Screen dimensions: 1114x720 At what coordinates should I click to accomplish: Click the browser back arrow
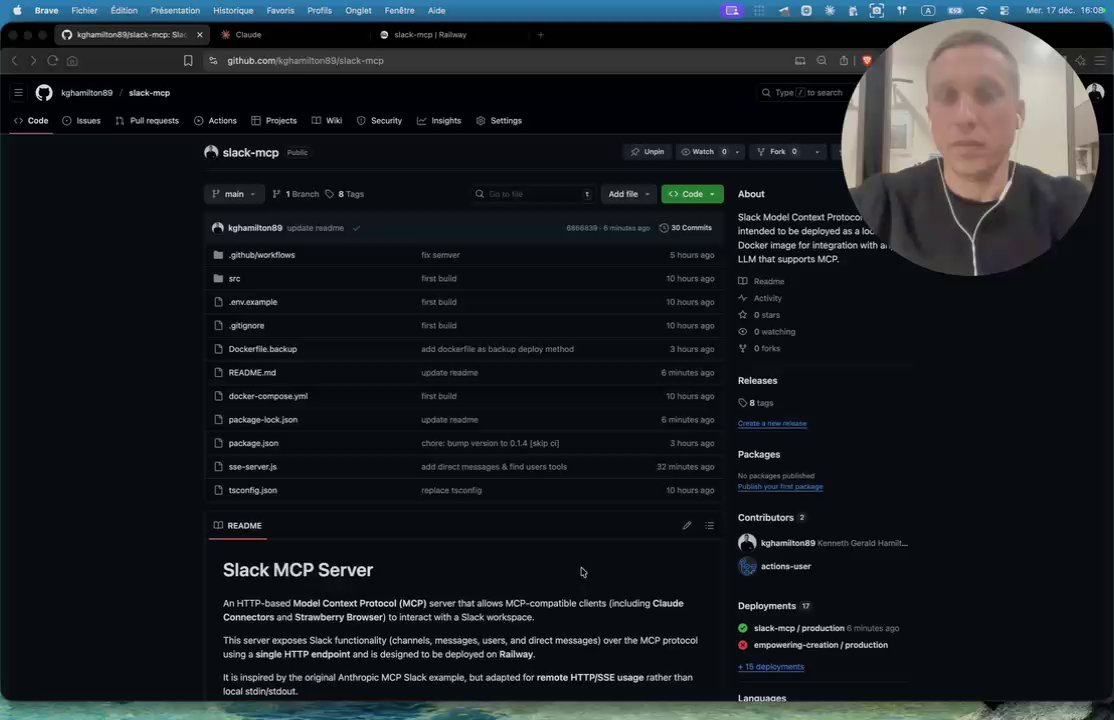pyautogui.click(x=14, y=60)
